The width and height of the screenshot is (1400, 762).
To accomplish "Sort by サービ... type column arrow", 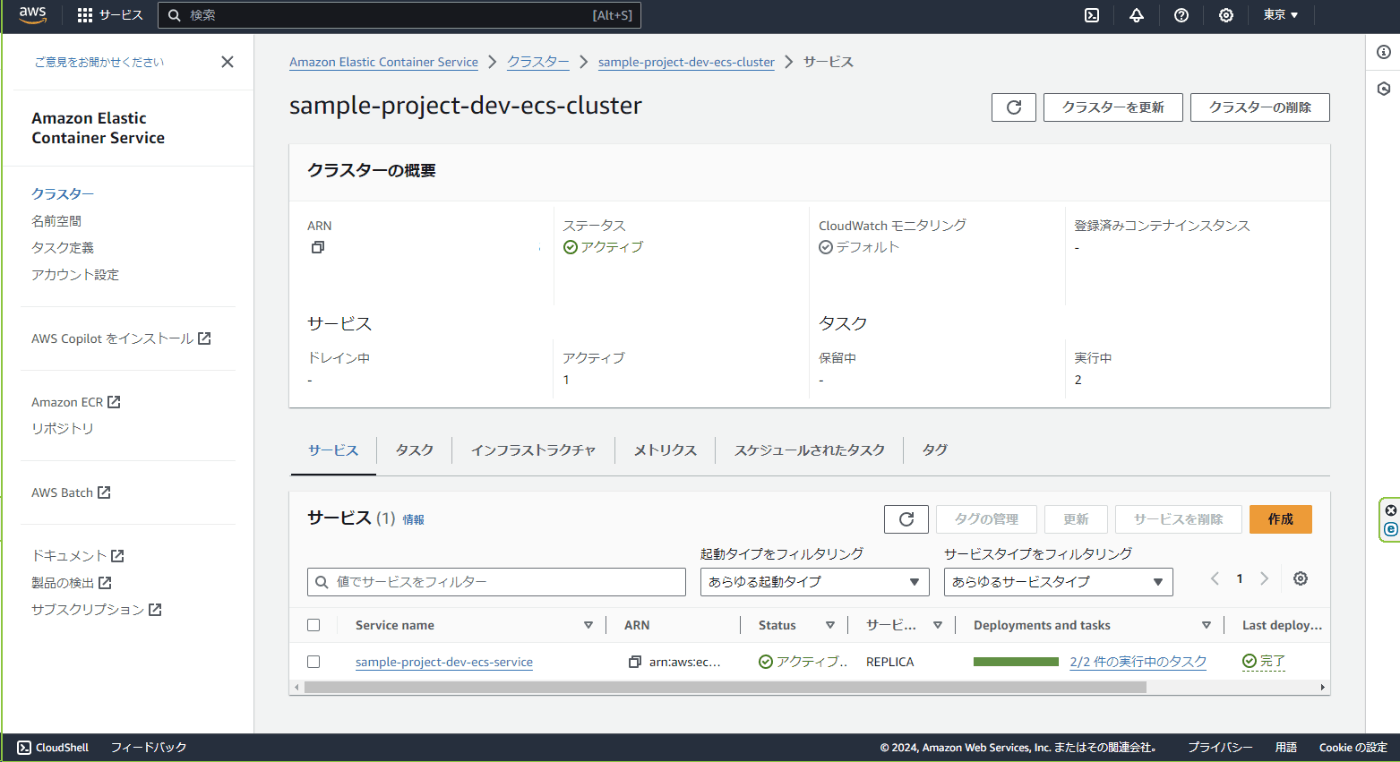I will 937,625.
